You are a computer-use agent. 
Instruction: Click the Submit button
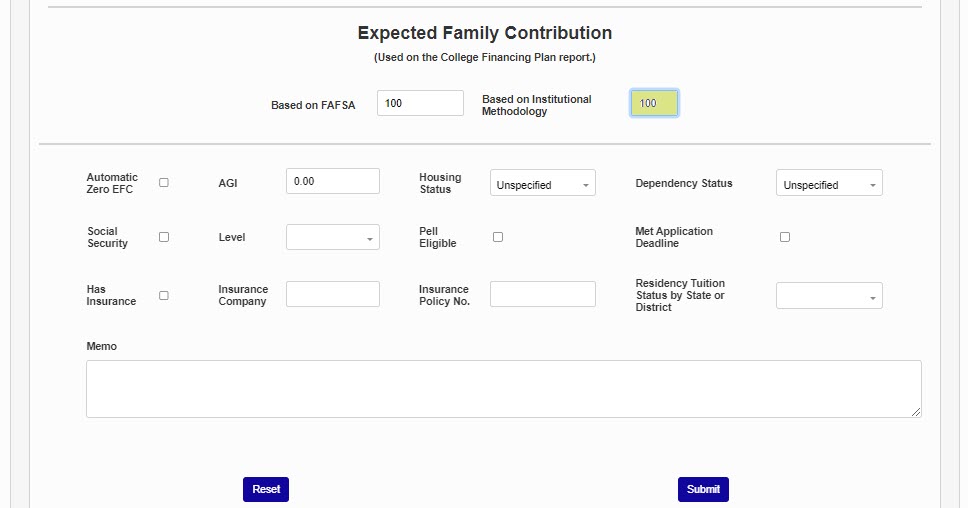coord(703,489)
